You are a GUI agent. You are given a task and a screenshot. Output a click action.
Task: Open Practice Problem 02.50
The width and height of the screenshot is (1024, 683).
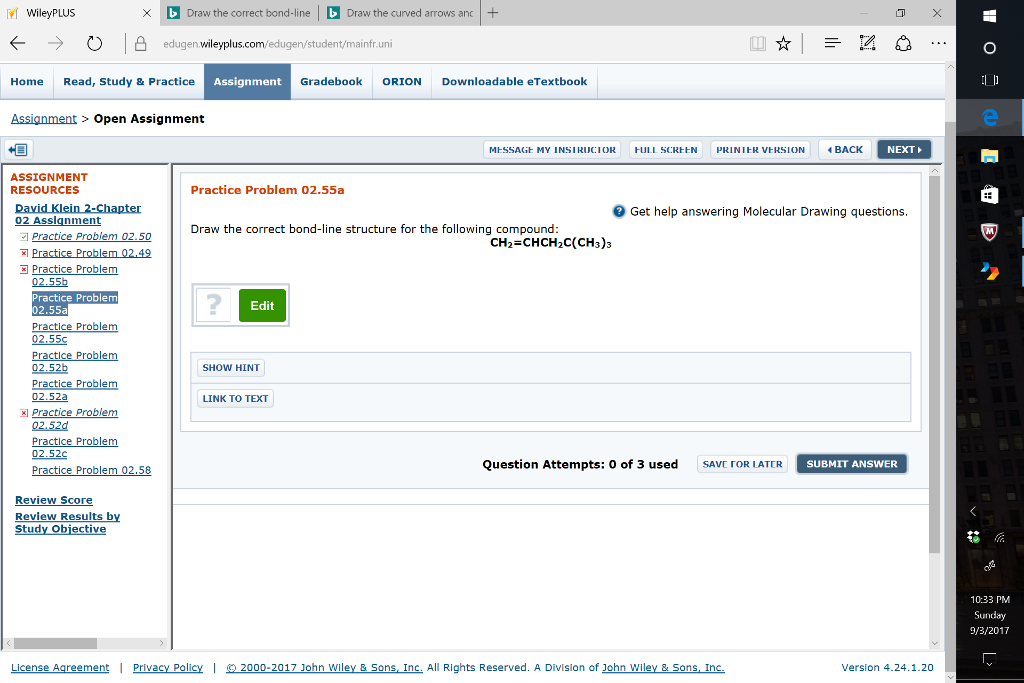pyautogui.click(x=91, y=236)
